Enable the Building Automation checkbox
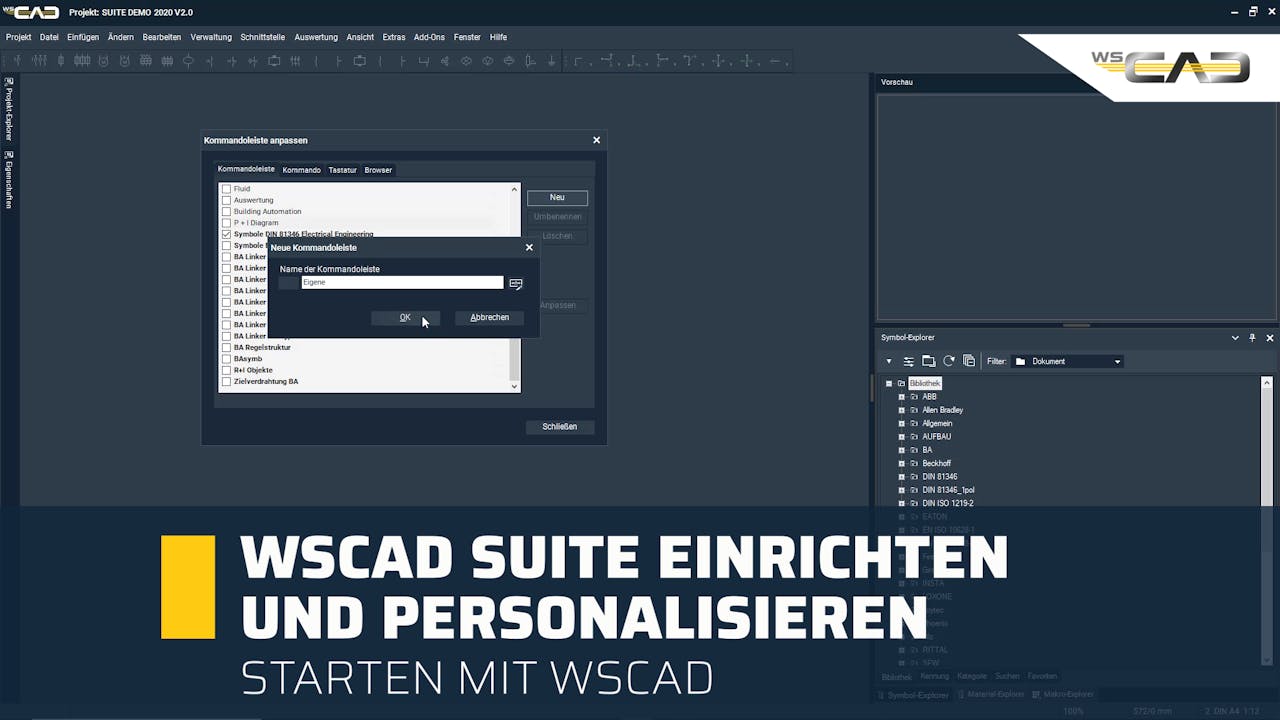This screenshot has width=1280, height=720. pyautogui.click(x=226, y=211)
